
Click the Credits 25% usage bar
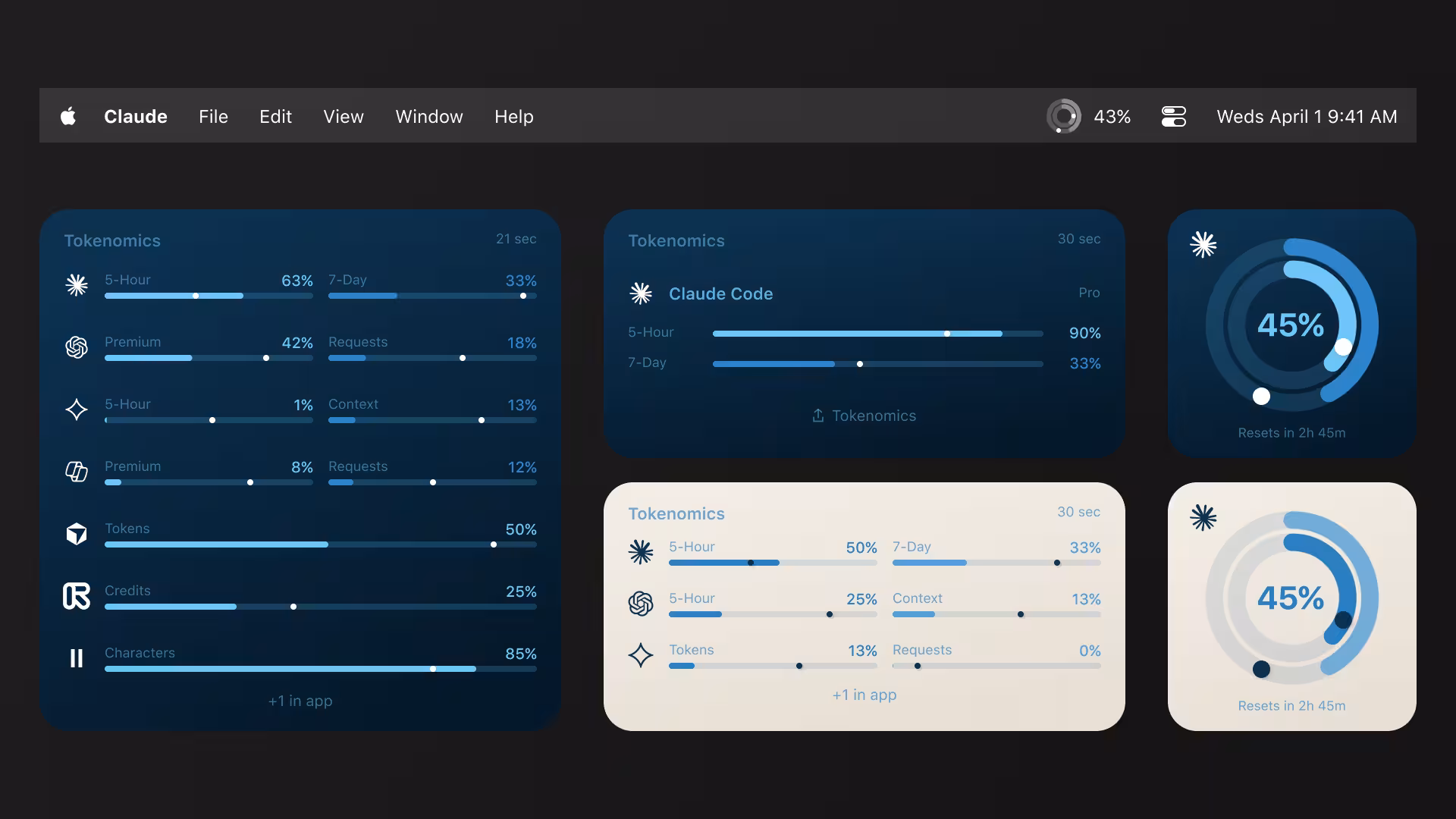321,607
